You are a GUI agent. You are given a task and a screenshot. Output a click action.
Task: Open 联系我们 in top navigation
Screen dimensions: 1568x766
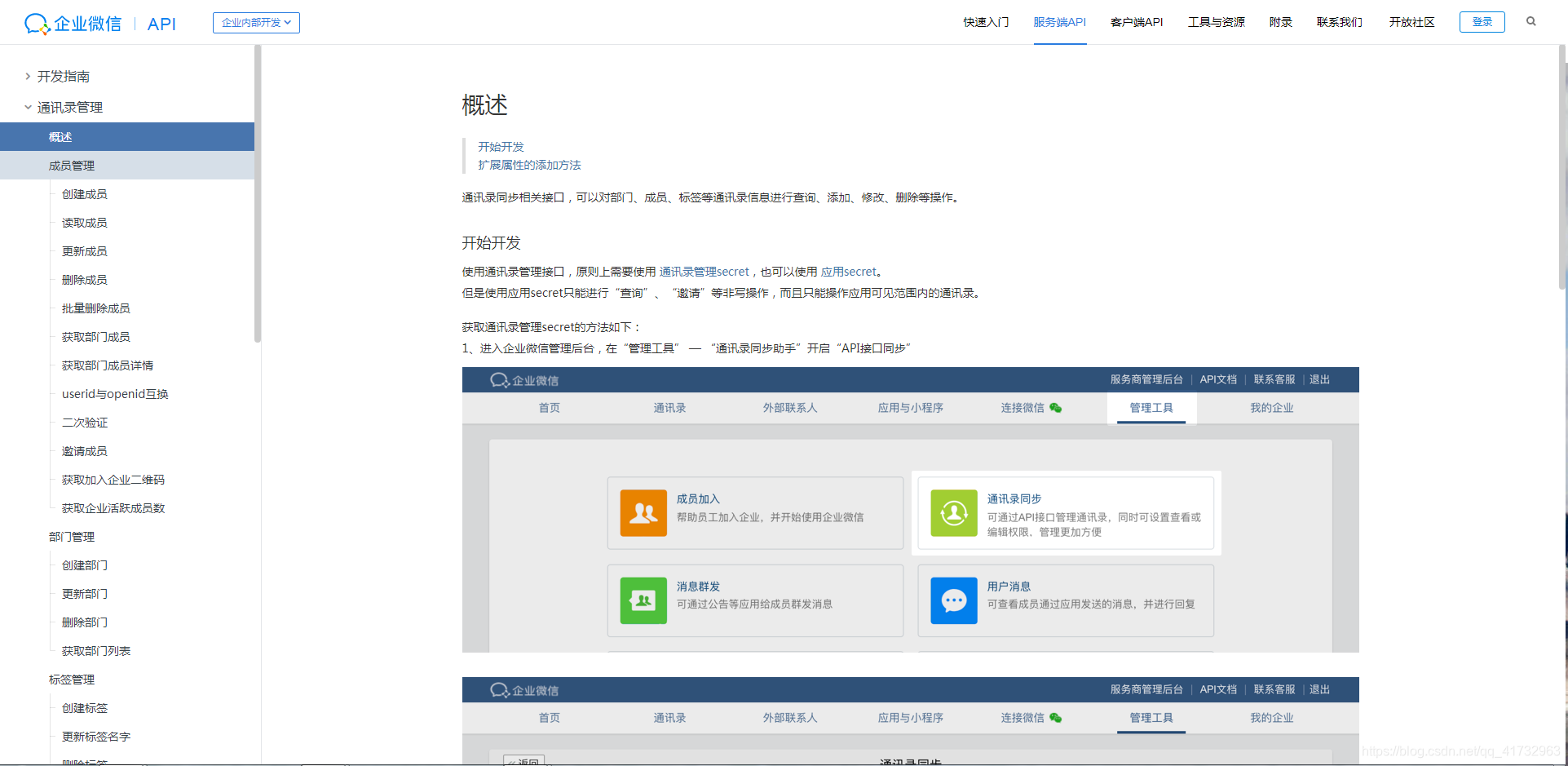tap(1339, 22)
